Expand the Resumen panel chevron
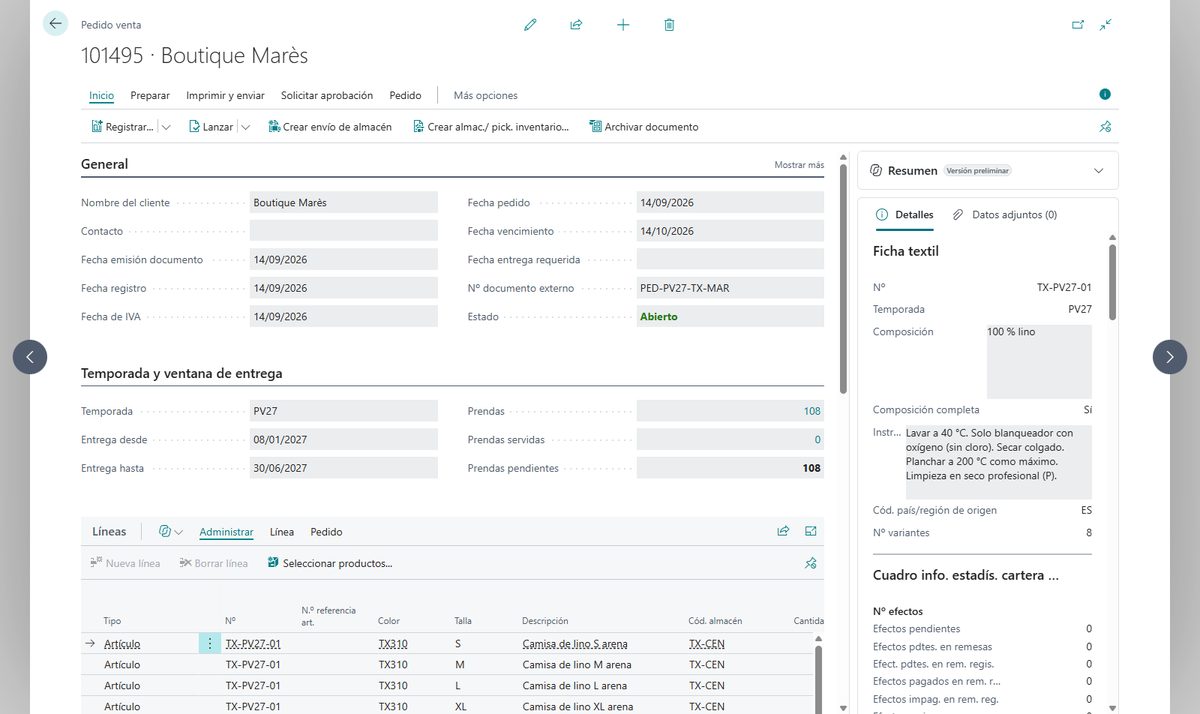The width and height of the screenshot is (1200, 714). coord(1099,171)
